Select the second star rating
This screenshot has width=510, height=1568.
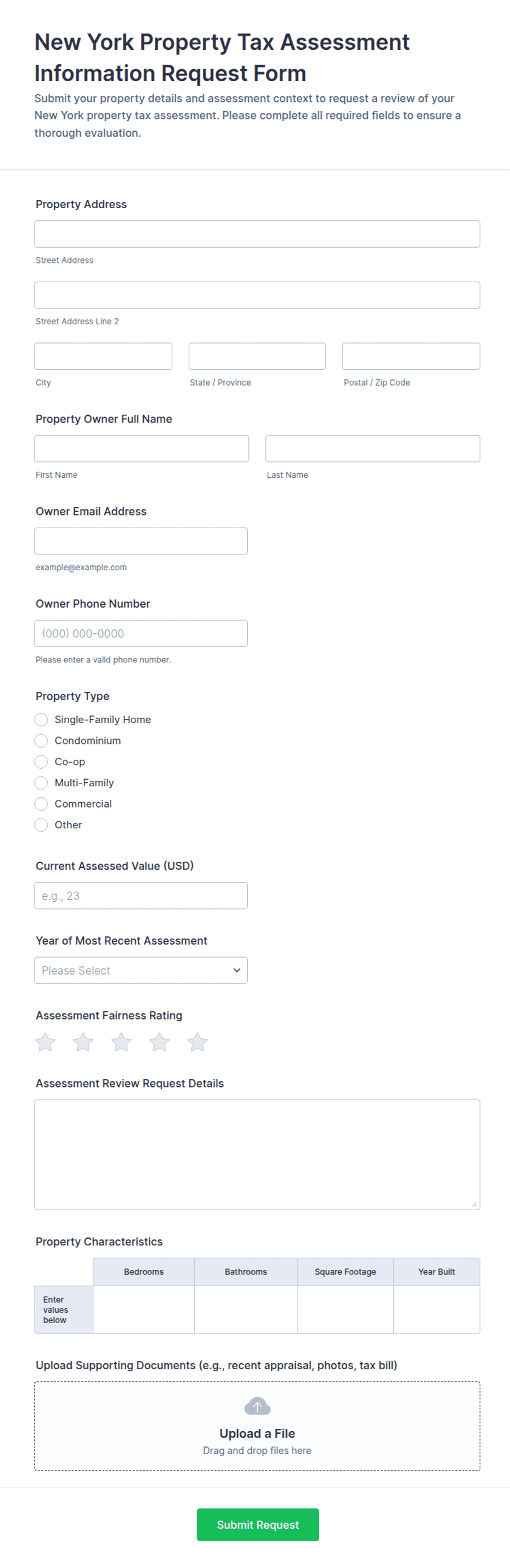click(83, 1041)
